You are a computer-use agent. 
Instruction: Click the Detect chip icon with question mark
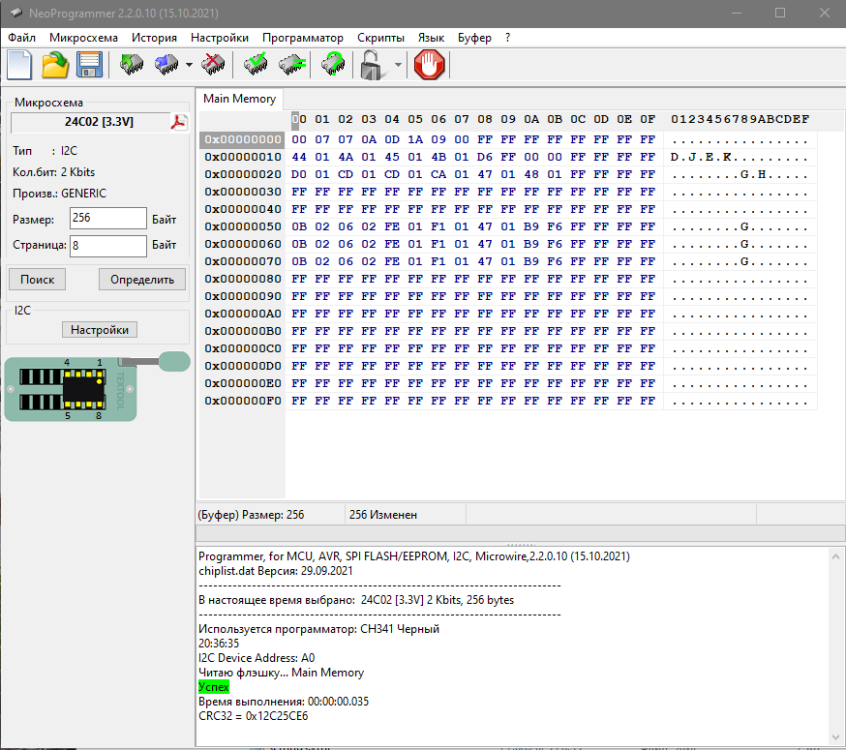tap(333, 65)
